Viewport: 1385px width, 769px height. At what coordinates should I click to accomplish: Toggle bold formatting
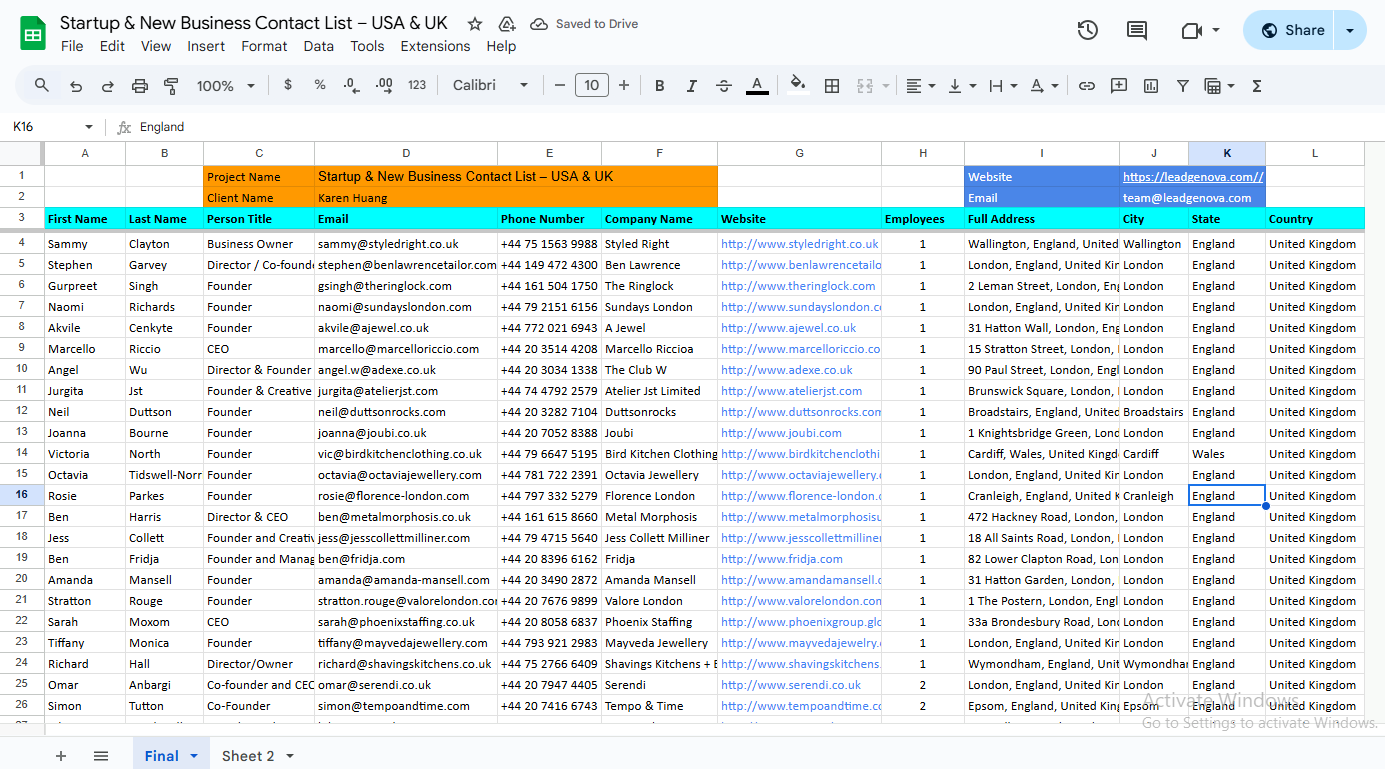tap(660, 86)
